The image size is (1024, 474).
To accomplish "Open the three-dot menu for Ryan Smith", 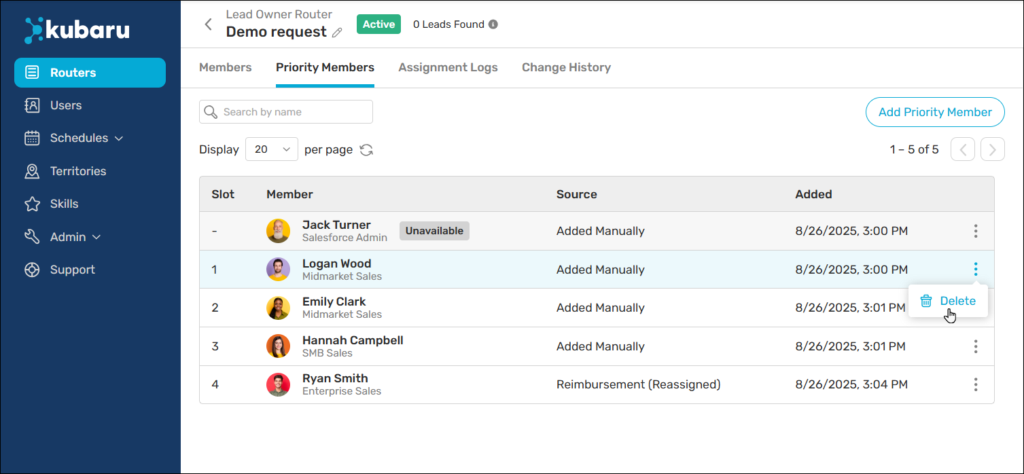I will pos(975,384).
